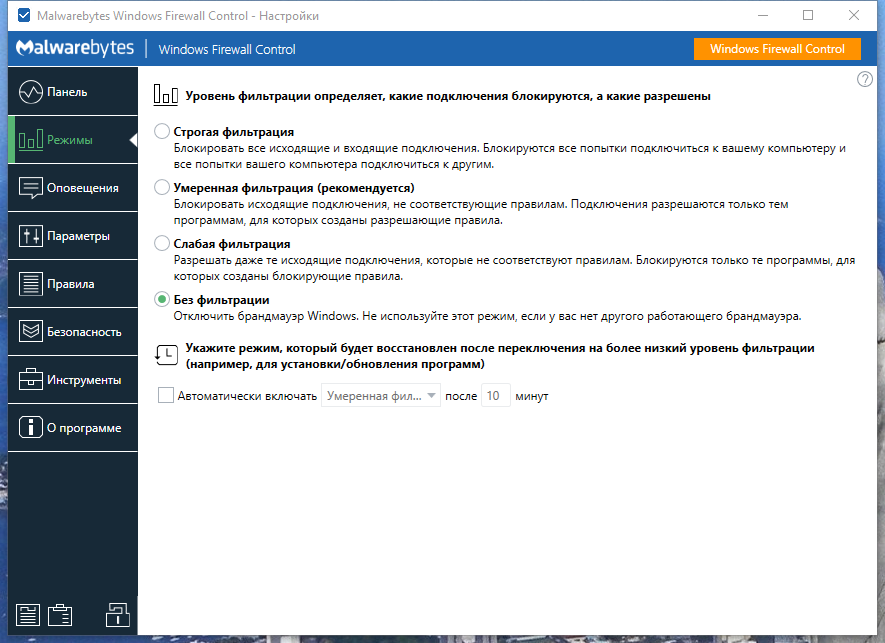Select the Без фильтрации radio button
The height and width of the screenshot is (643, 885).
[x=162, y=299]
